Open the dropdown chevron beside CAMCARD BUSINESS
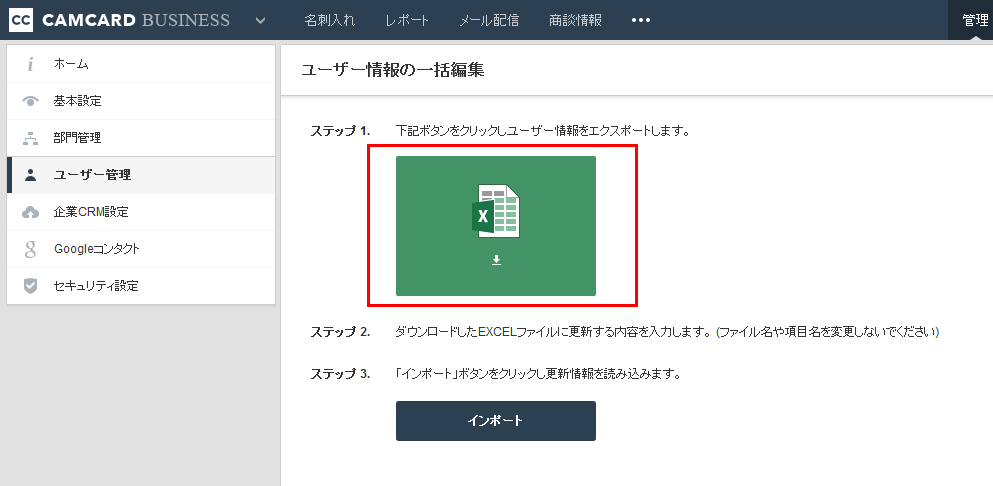 click(x=261, y=20)
